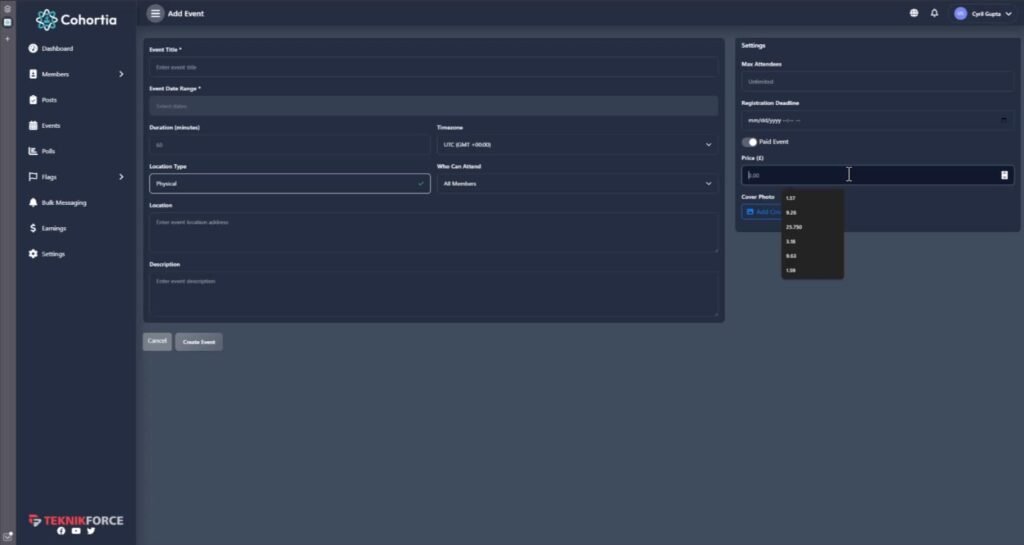
Task: Open the Timezone dropdown
Action: 577,144
